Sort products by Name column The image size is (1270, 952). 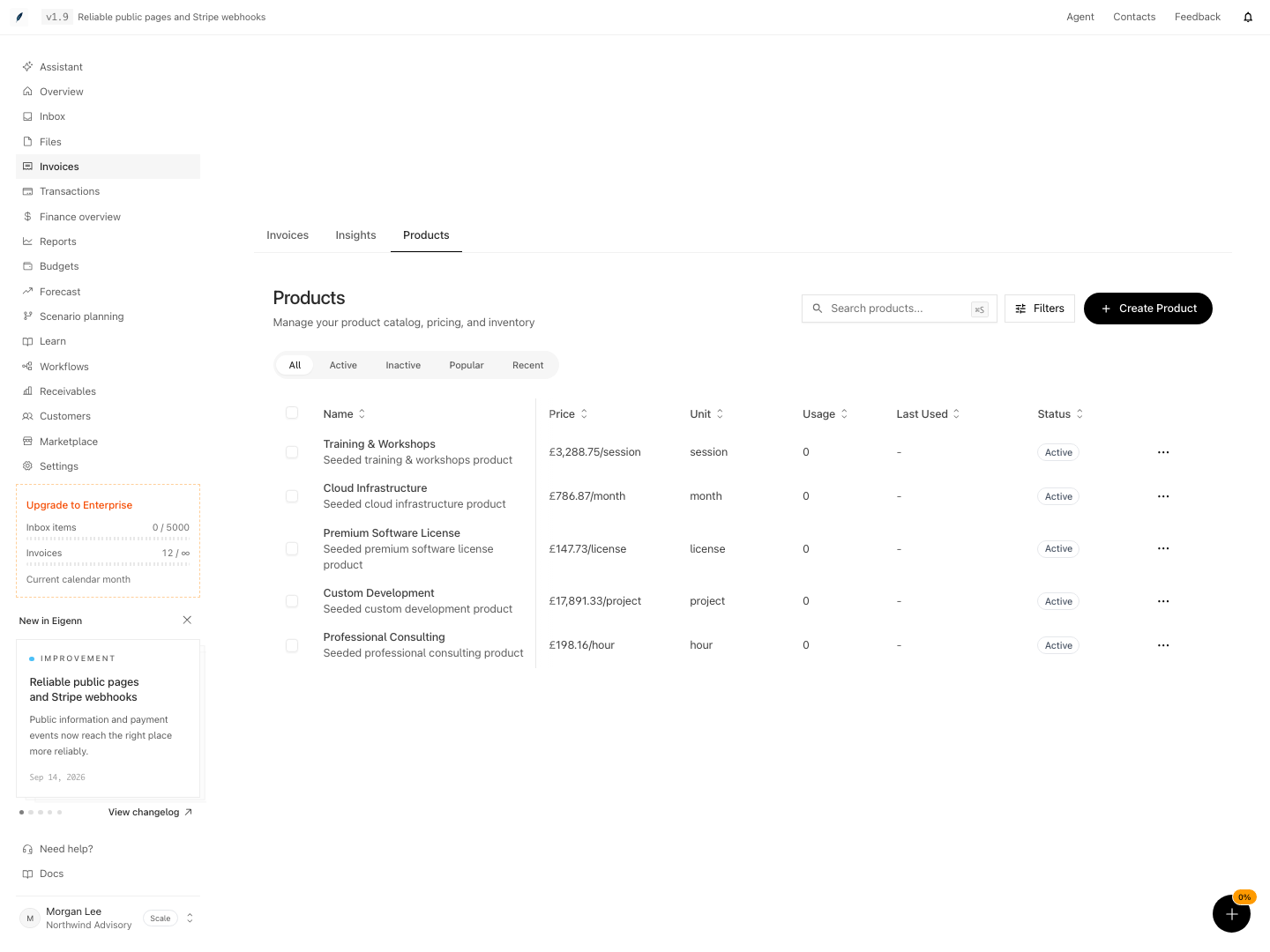tap(344, 414)
